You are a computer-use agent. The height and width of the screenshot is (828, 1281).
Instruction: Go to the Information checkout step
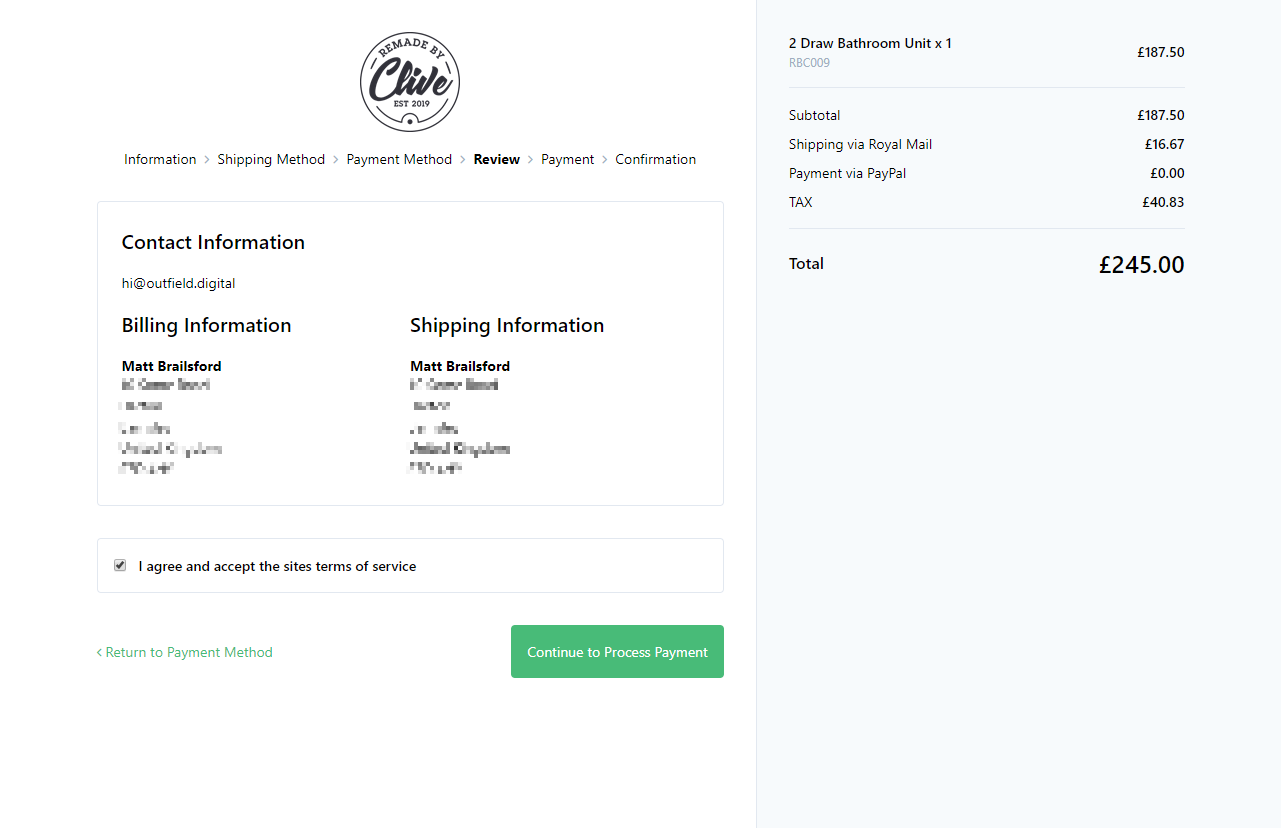coord(160,160)
